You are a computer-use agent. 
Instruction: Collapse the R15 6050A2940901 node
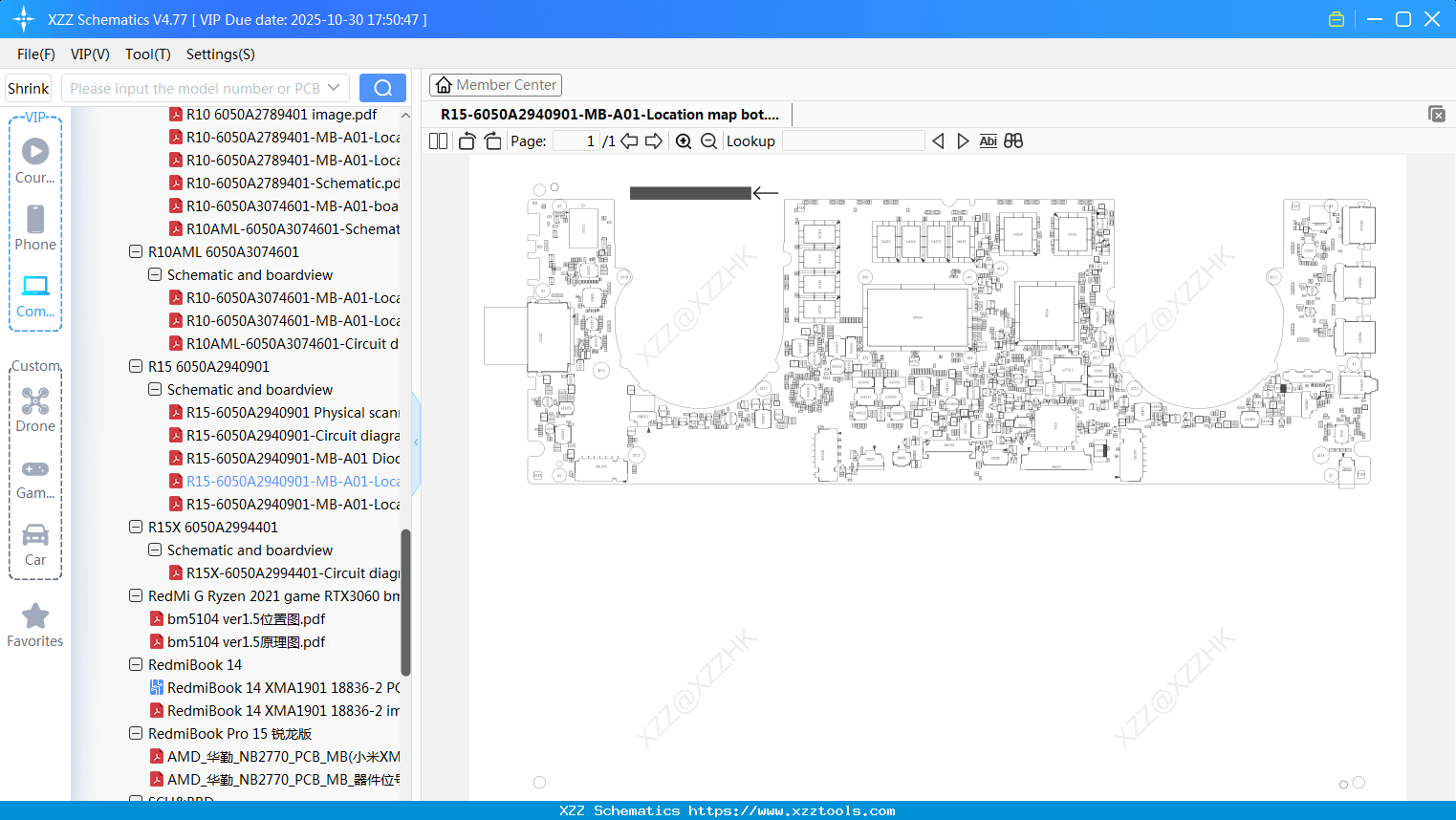[136, 366]
